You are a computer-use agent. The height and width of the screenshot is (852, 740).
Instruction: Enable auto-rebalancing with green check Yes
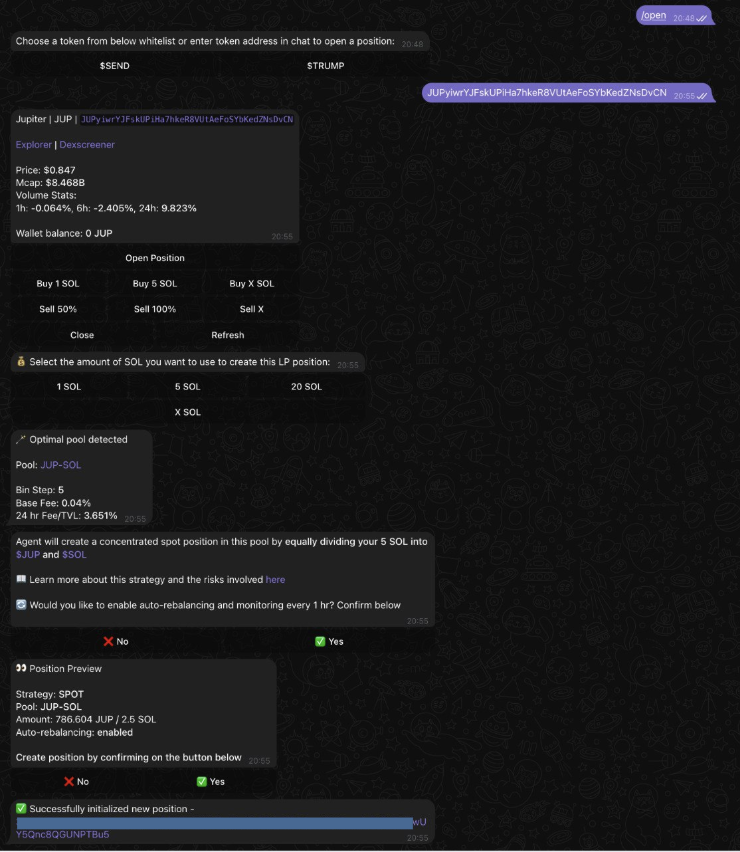[x=329, y=642]
